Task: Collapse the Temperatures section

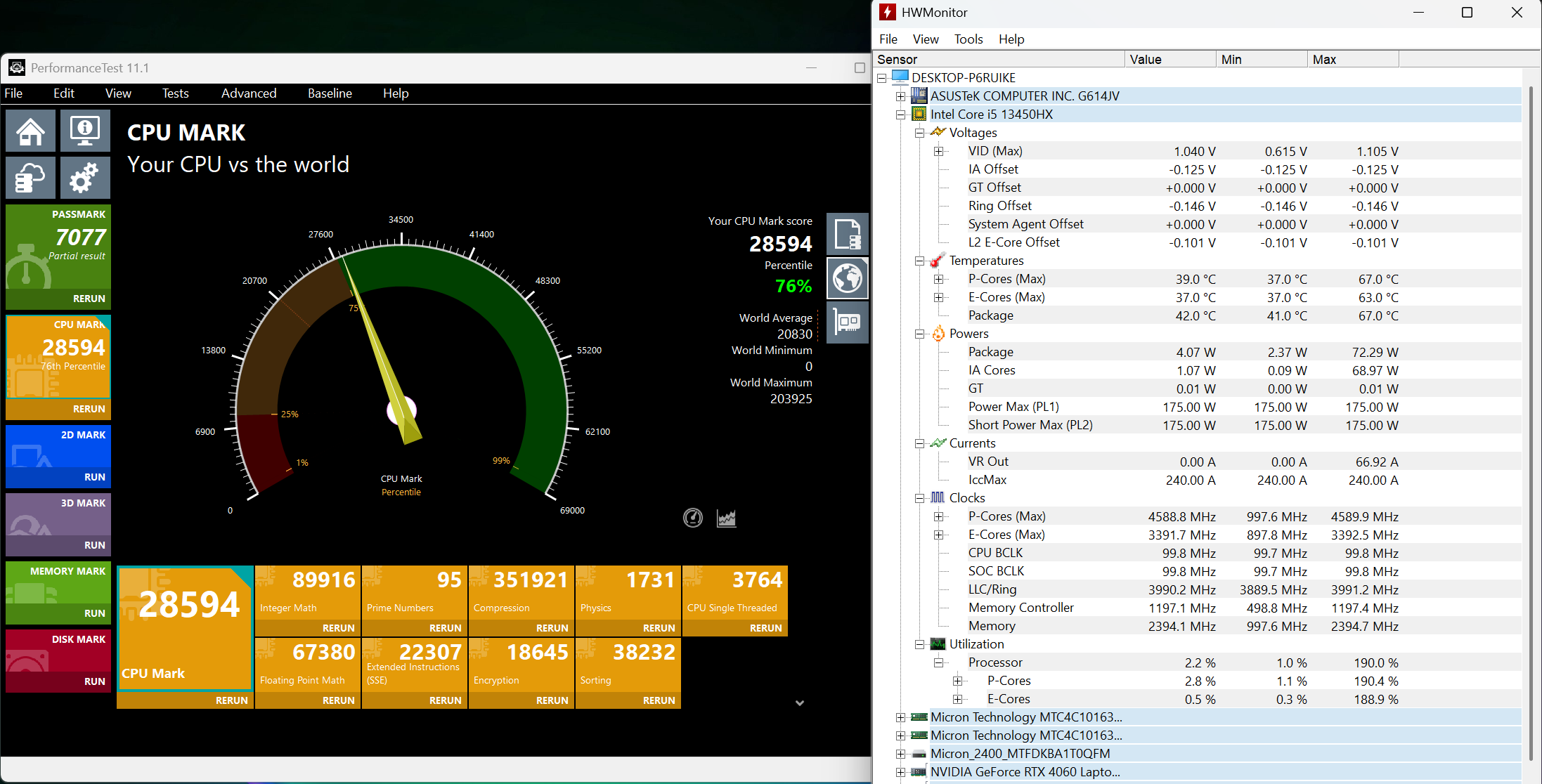Action: tap(919, 261)
